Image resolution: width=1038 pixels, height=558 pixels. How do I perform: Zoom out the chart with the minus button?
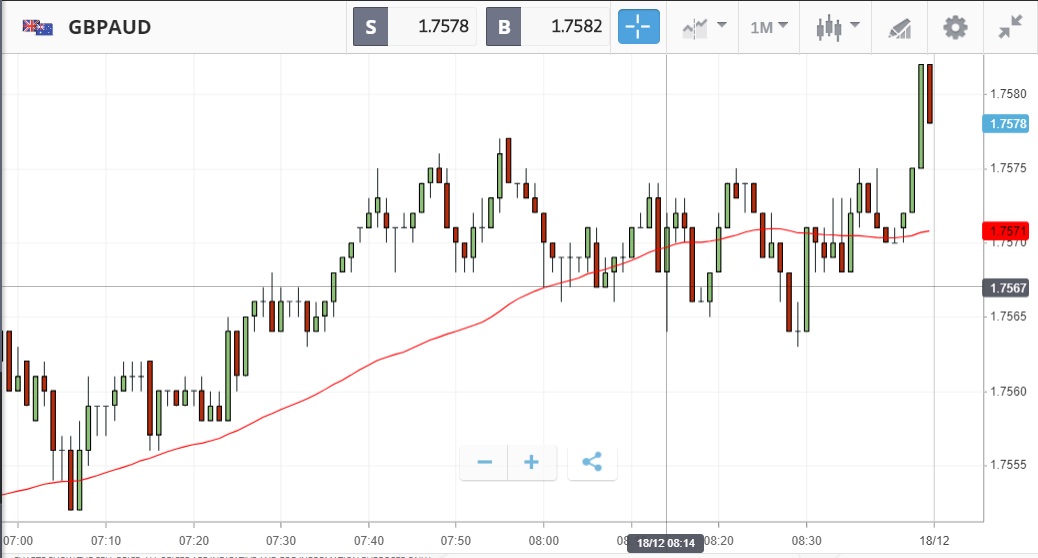point(485,462)
